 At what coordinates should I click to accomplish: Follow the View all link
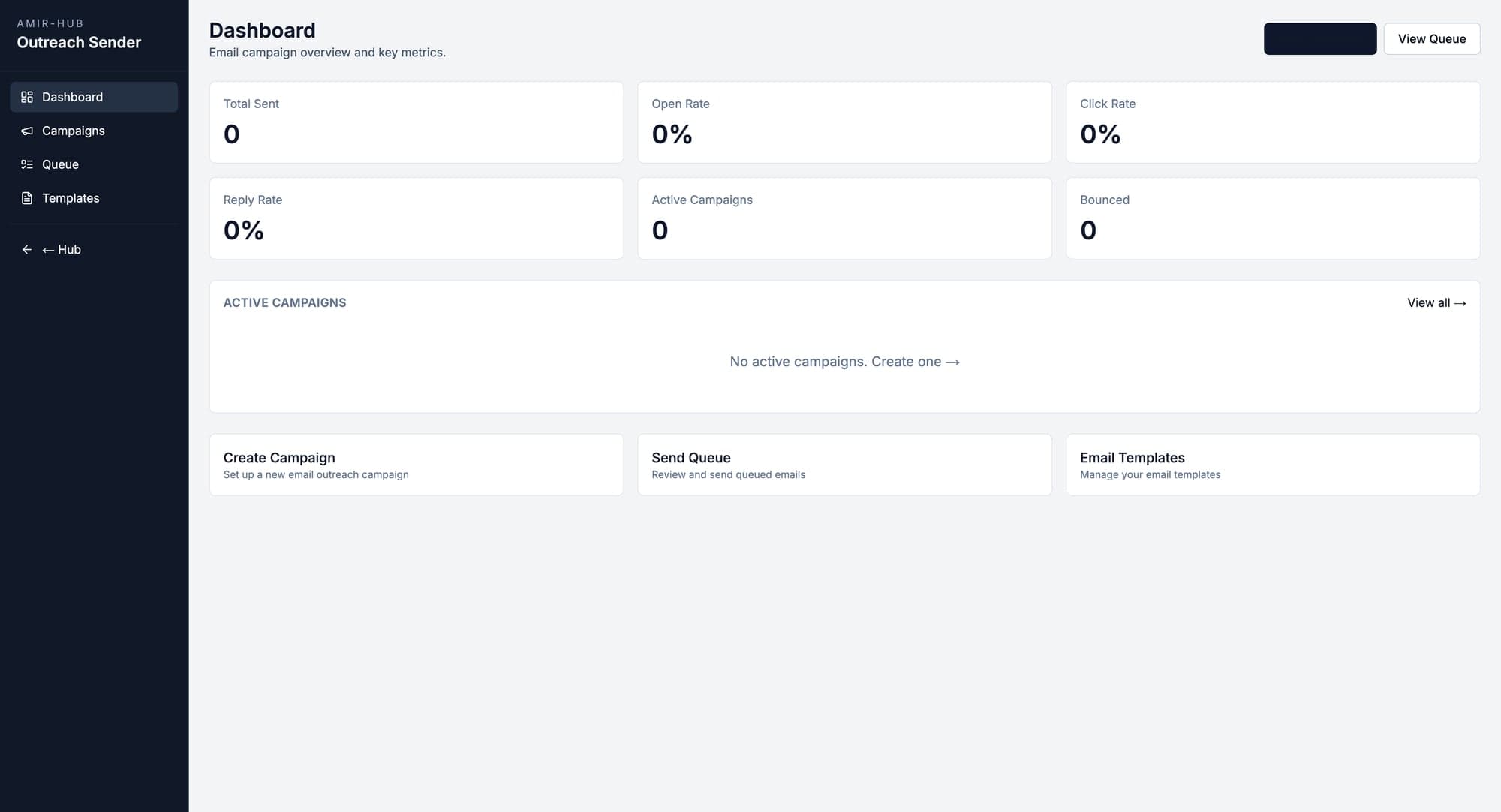click(1436, 303)
